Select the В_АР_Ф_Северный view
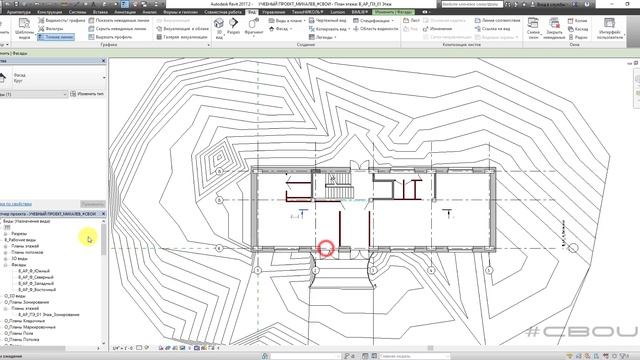Image resolution: width=640 pixels, height=360 pixels. (36, 277)
